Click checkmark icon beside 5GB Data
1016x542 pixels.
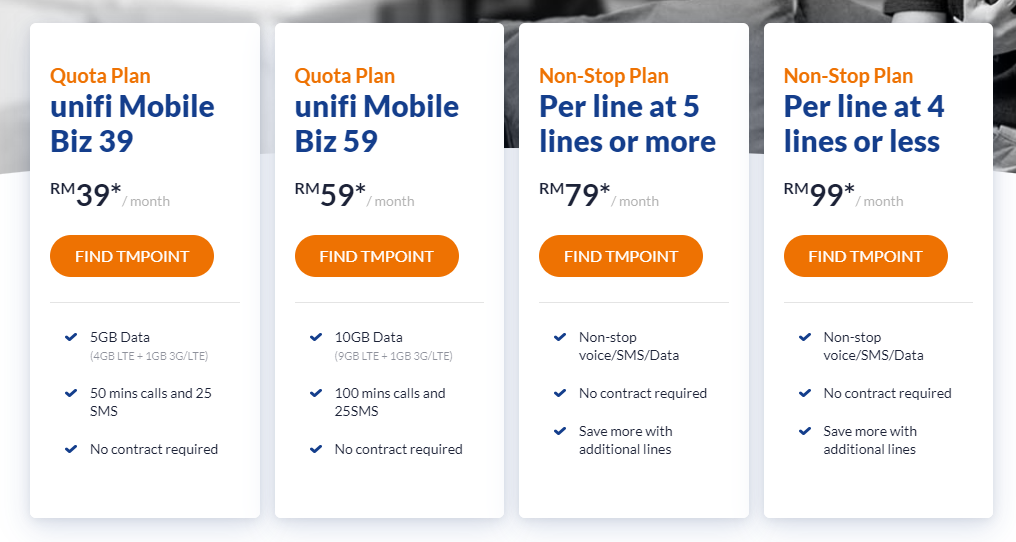(x=71, y=337)
